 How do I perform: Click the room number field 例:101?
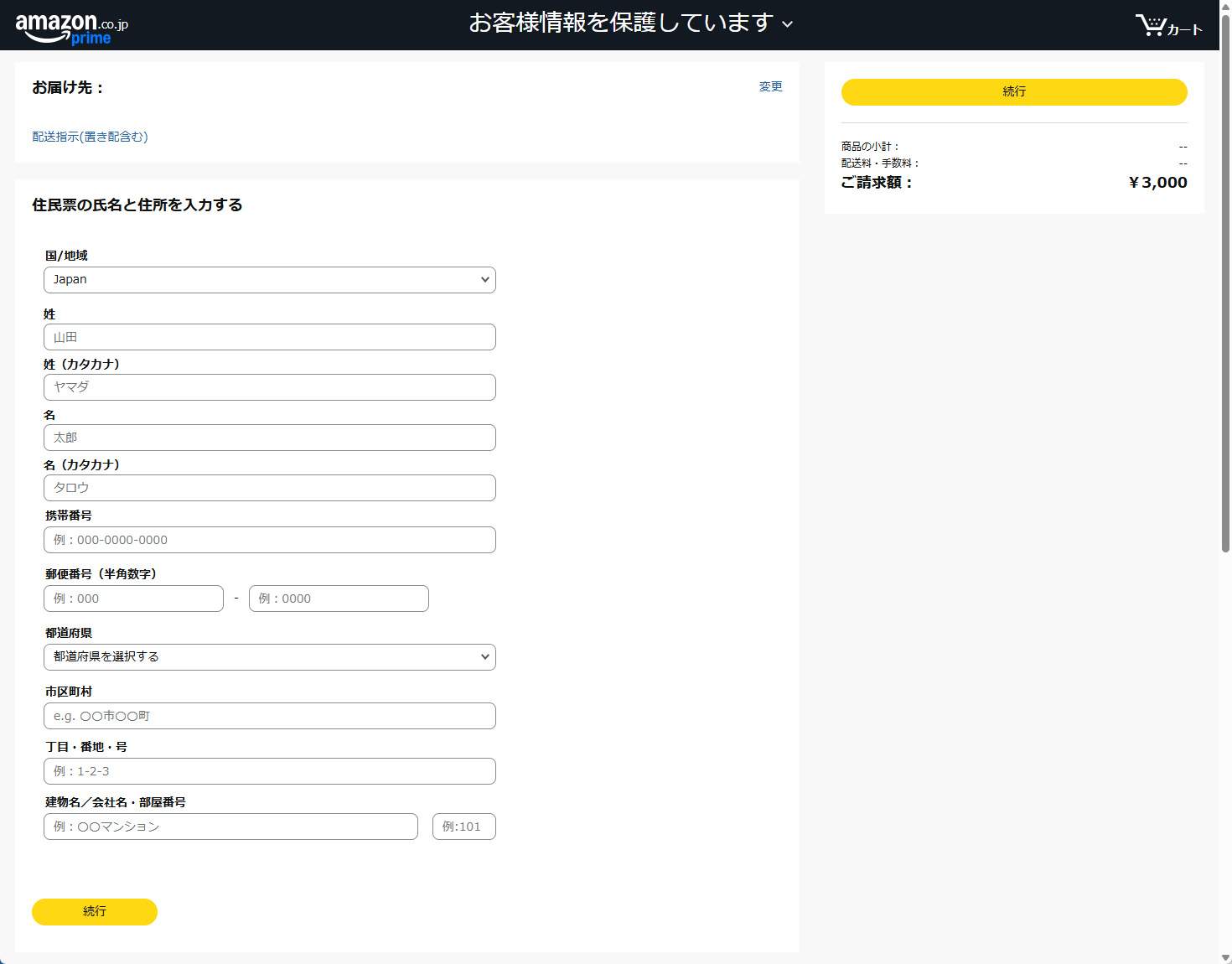click(x=464, y=827)
